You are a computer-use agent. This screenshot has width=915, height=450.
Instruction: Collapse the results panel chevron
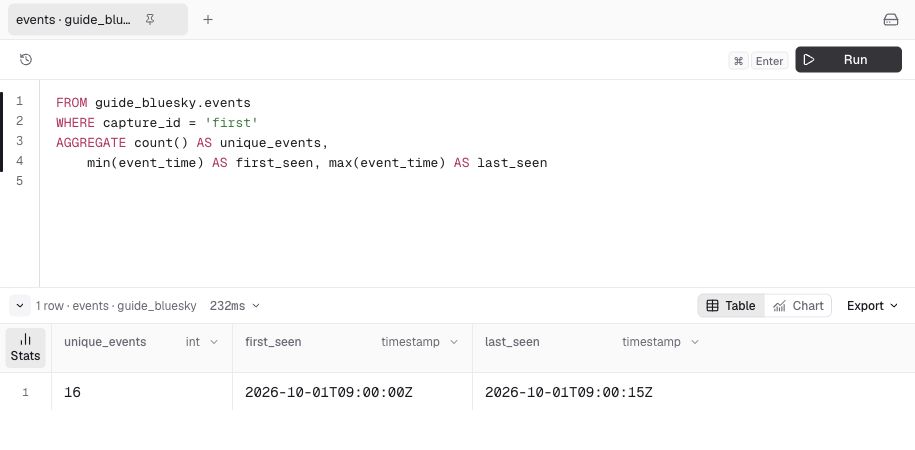[x=20, y=305]
